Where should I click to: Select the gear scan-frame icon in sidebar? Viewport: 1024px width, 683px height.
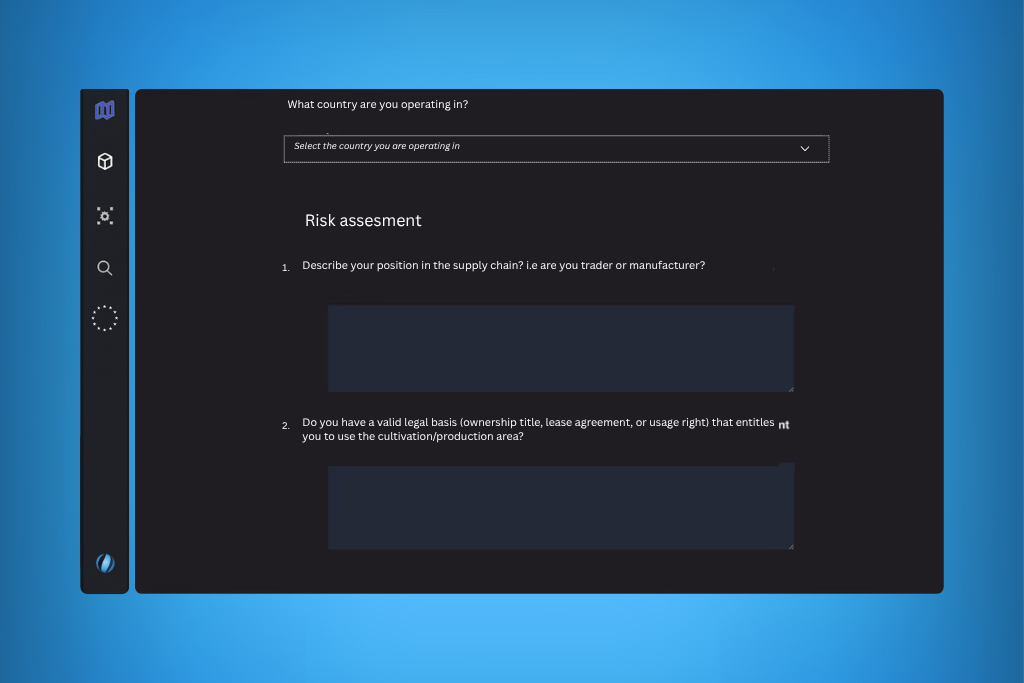point(105,215)
